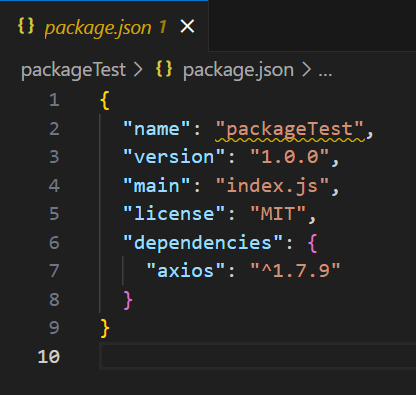Click the chevron after packageTest breadcrumb

pyautogui.click(x=138, y=70)
